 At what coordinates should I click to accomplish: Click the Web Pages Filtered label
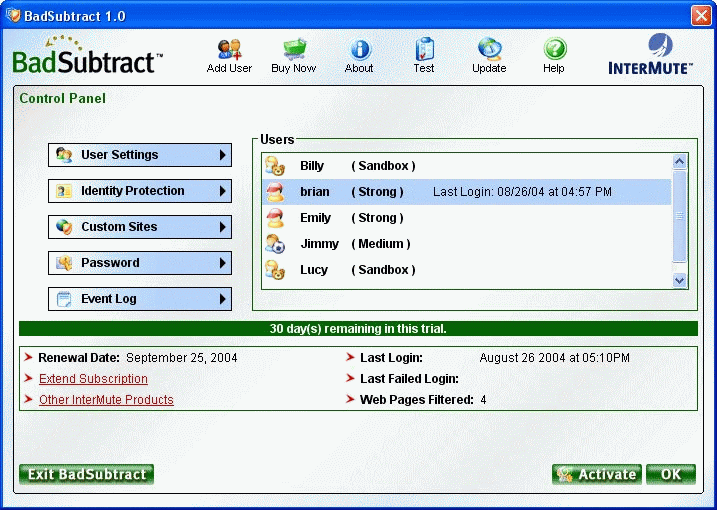point(417,400)
